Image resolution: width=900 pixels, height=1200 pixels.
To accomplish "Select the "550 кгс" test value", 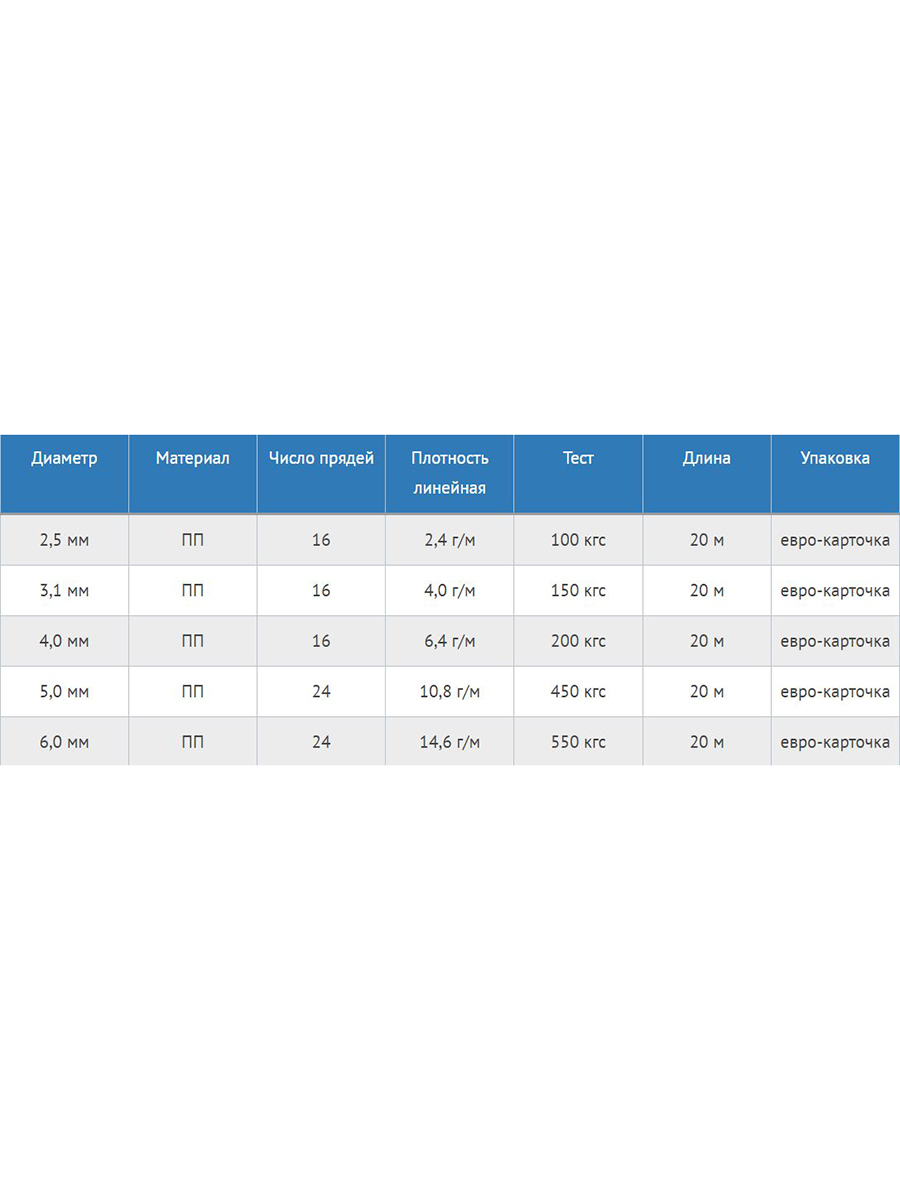I will click(x=578, y=742).
